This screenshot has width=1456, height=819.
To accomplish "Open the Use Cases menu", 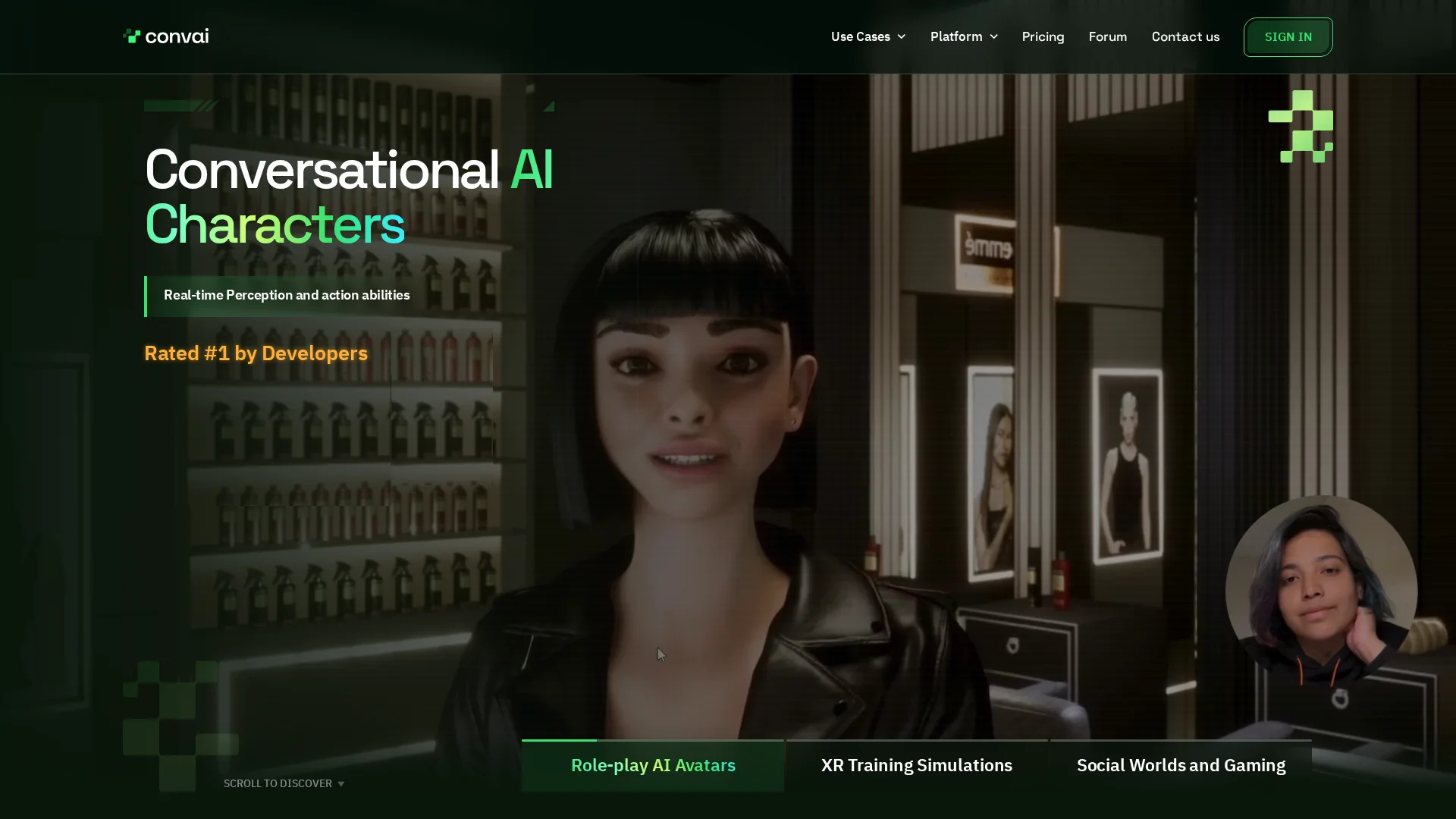I will coord(860,36).
